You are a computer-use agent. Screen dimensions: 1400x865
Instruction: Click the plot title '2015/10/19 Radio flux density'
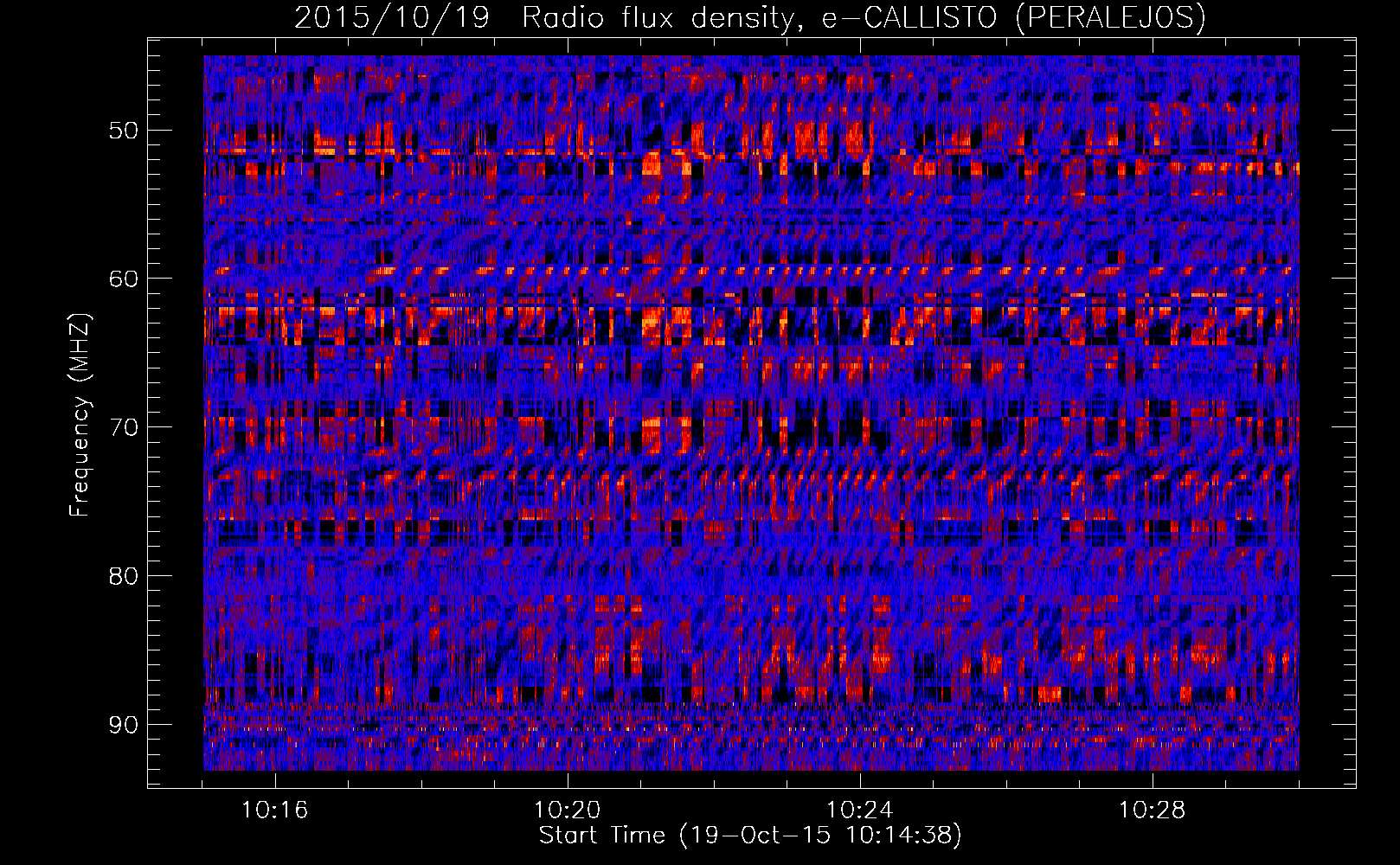coord(750,17)
